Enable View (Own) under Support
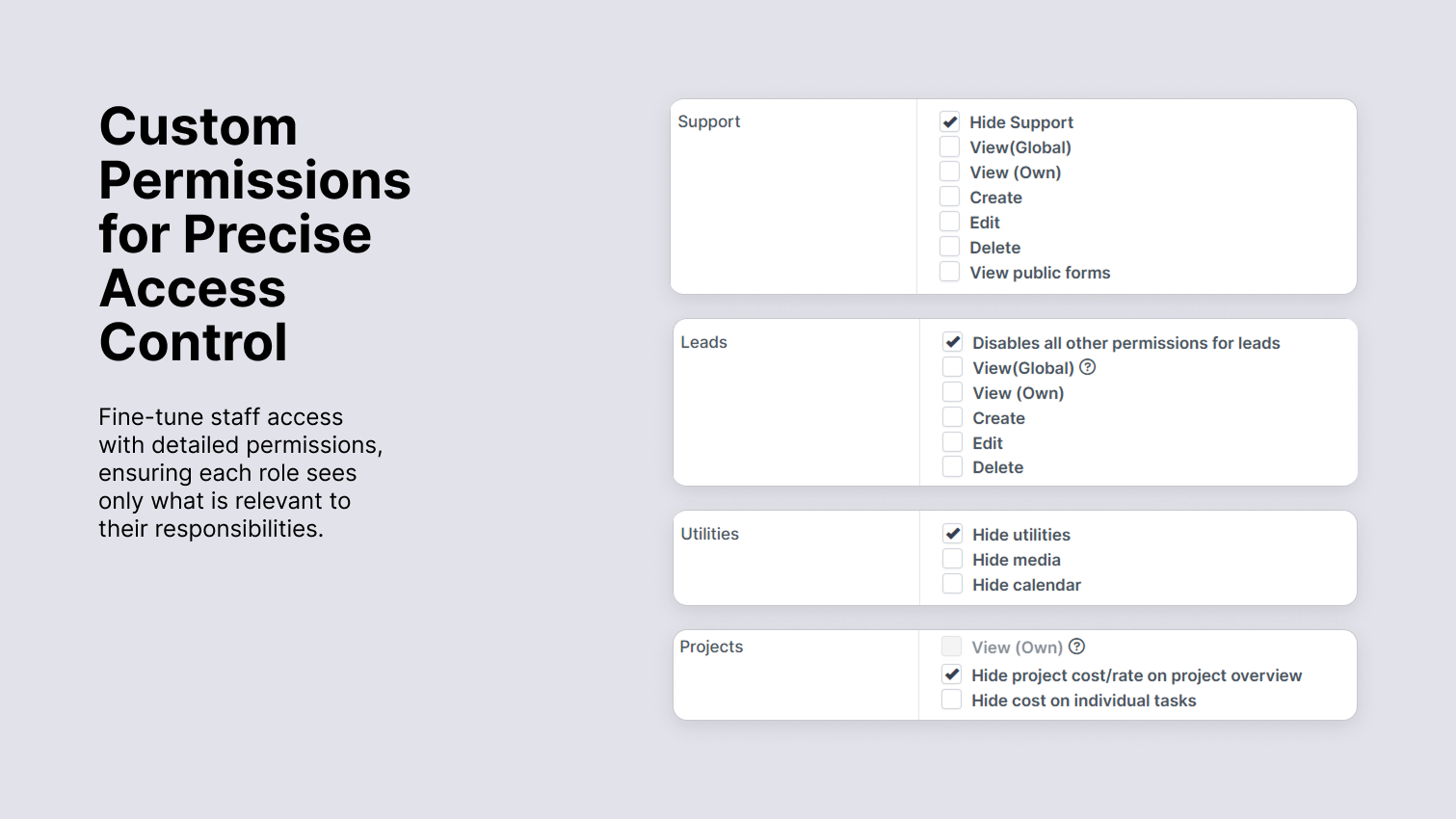This screenshot has width=1456, height=819. click(950, 172)
